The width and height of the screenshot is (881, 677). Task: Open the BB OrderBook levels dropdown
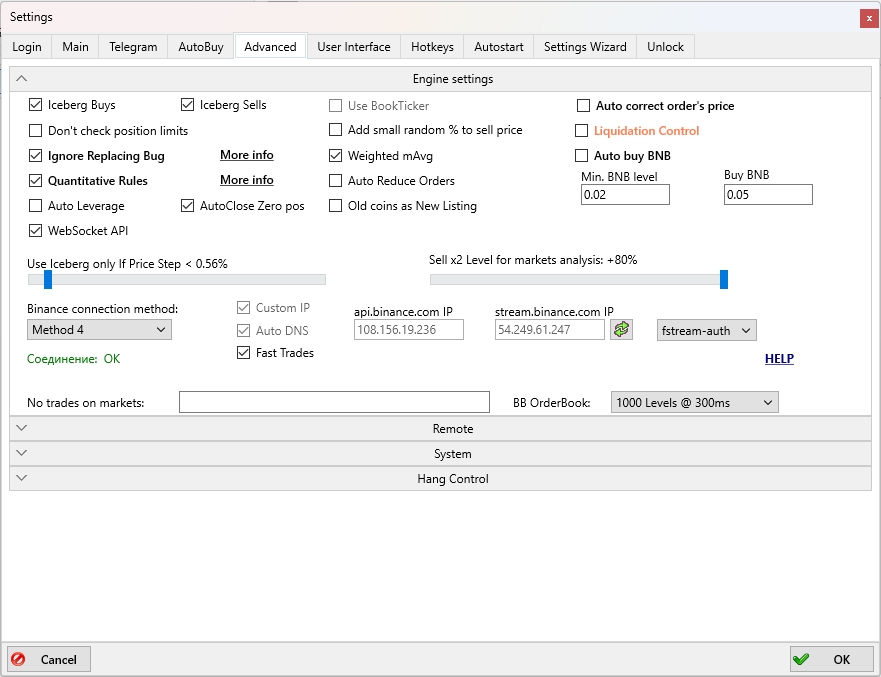(x=694, y=402)
